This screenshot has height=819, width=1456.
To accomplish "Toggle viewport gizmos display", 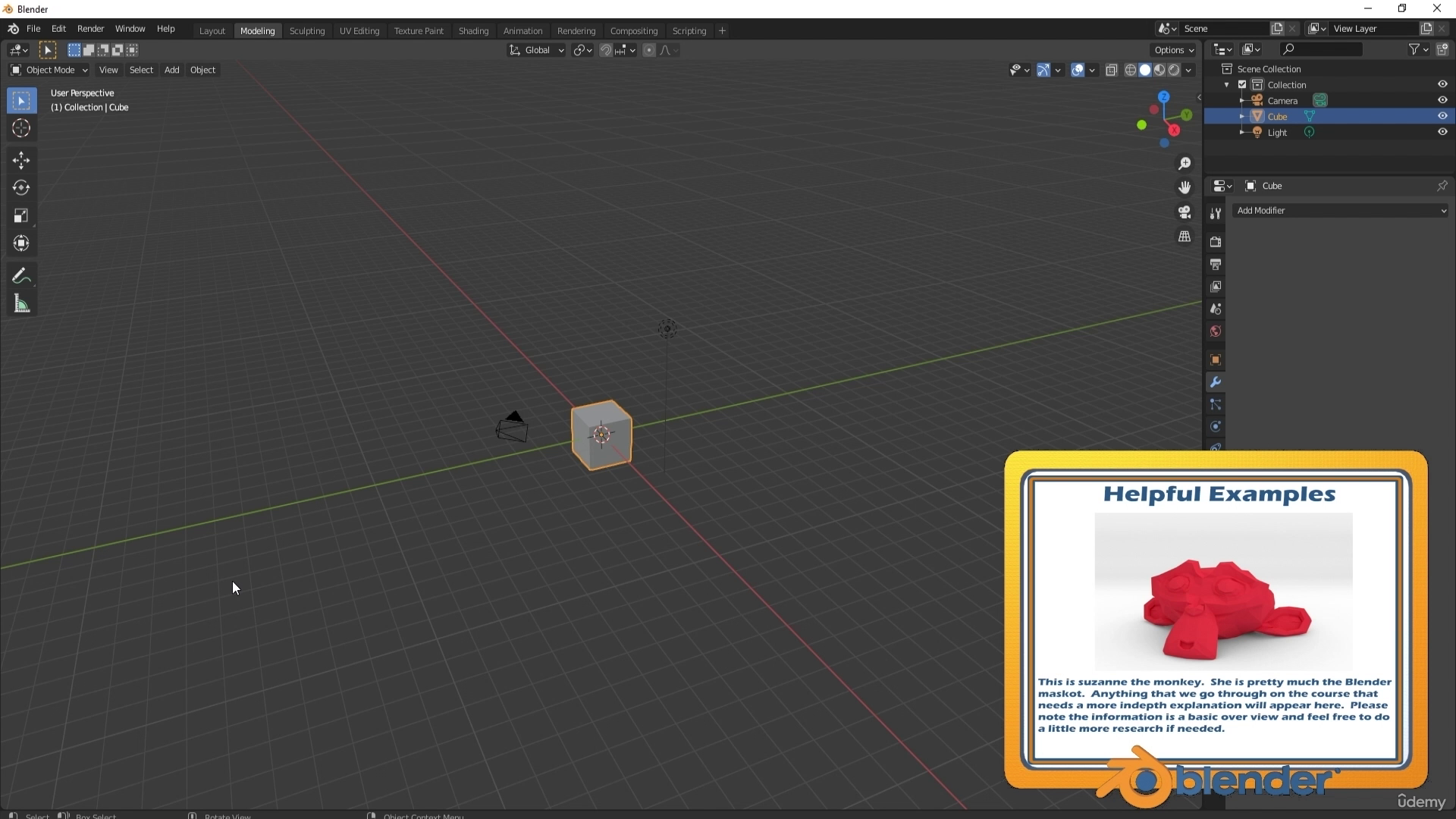I will (1043, 70).
